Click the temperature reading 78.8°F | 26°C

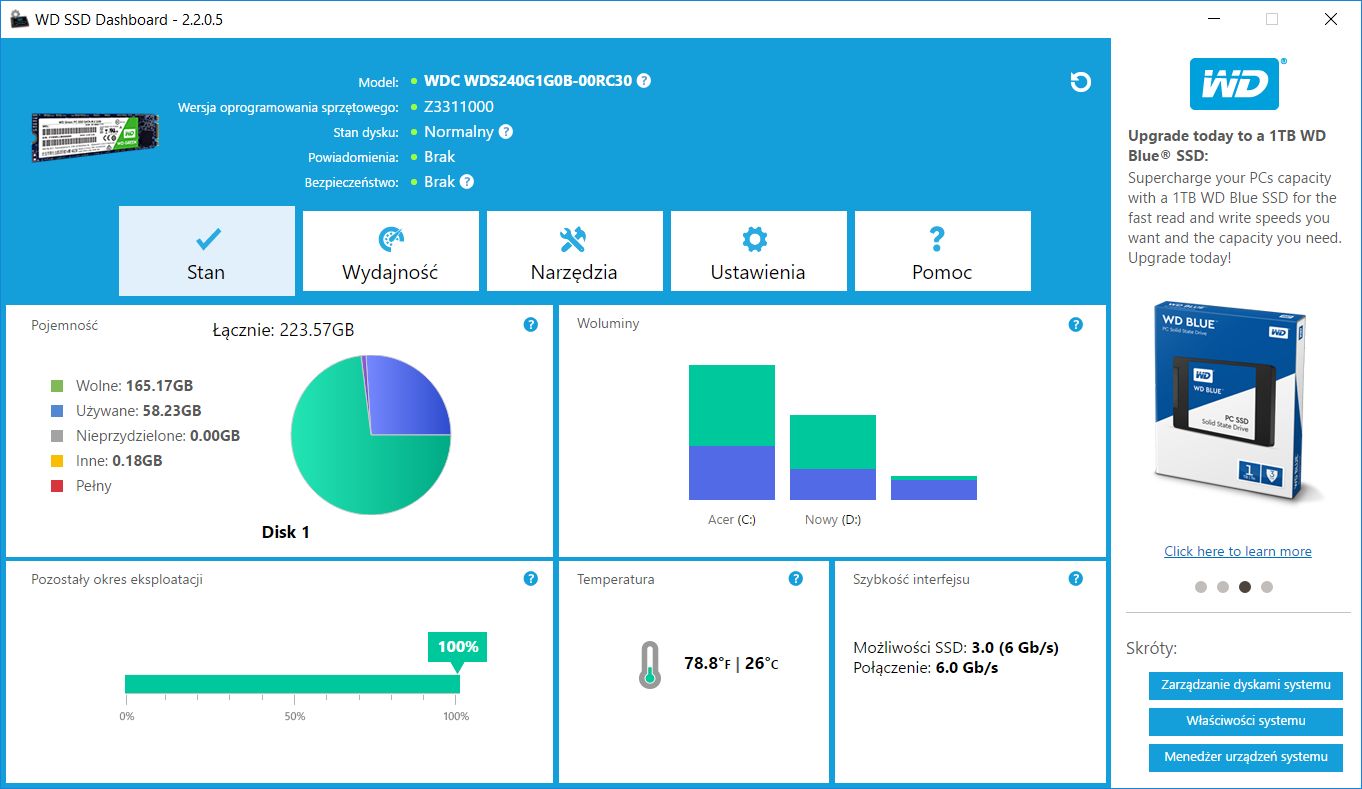coord(731,663)
